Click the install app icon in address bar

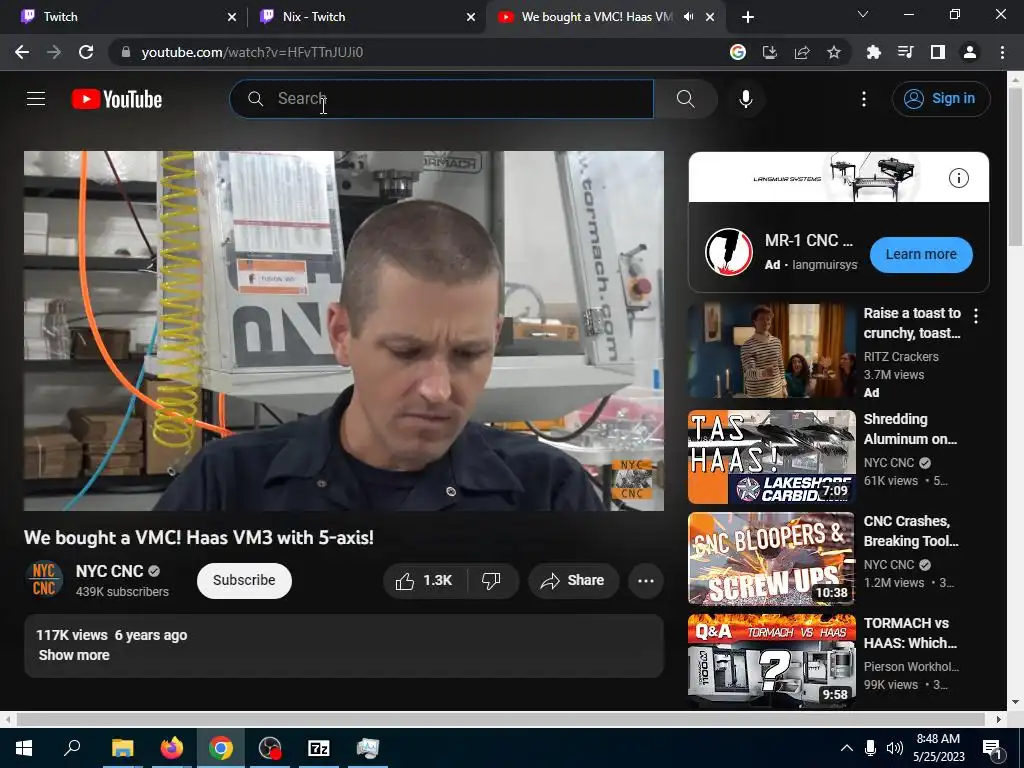tap(769, 52)
